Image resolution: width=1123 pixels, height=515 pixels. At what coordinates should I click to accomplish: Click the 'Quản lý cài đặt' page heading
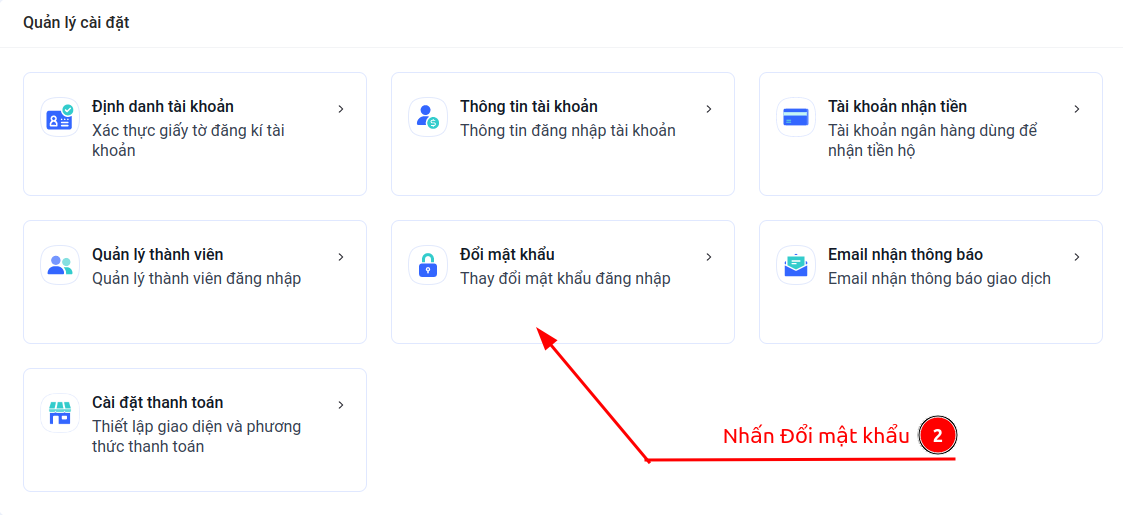point(76,23)
